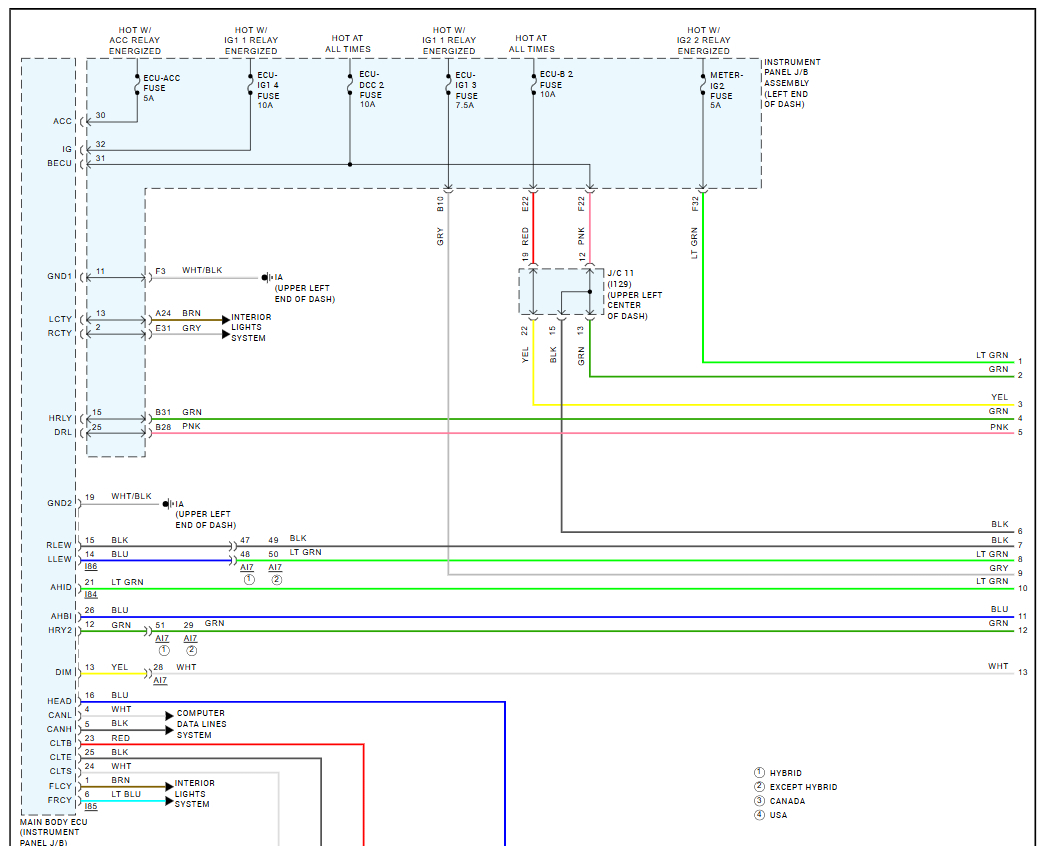
Task: Click the CLTS terminal label
Action: point(61,771)
